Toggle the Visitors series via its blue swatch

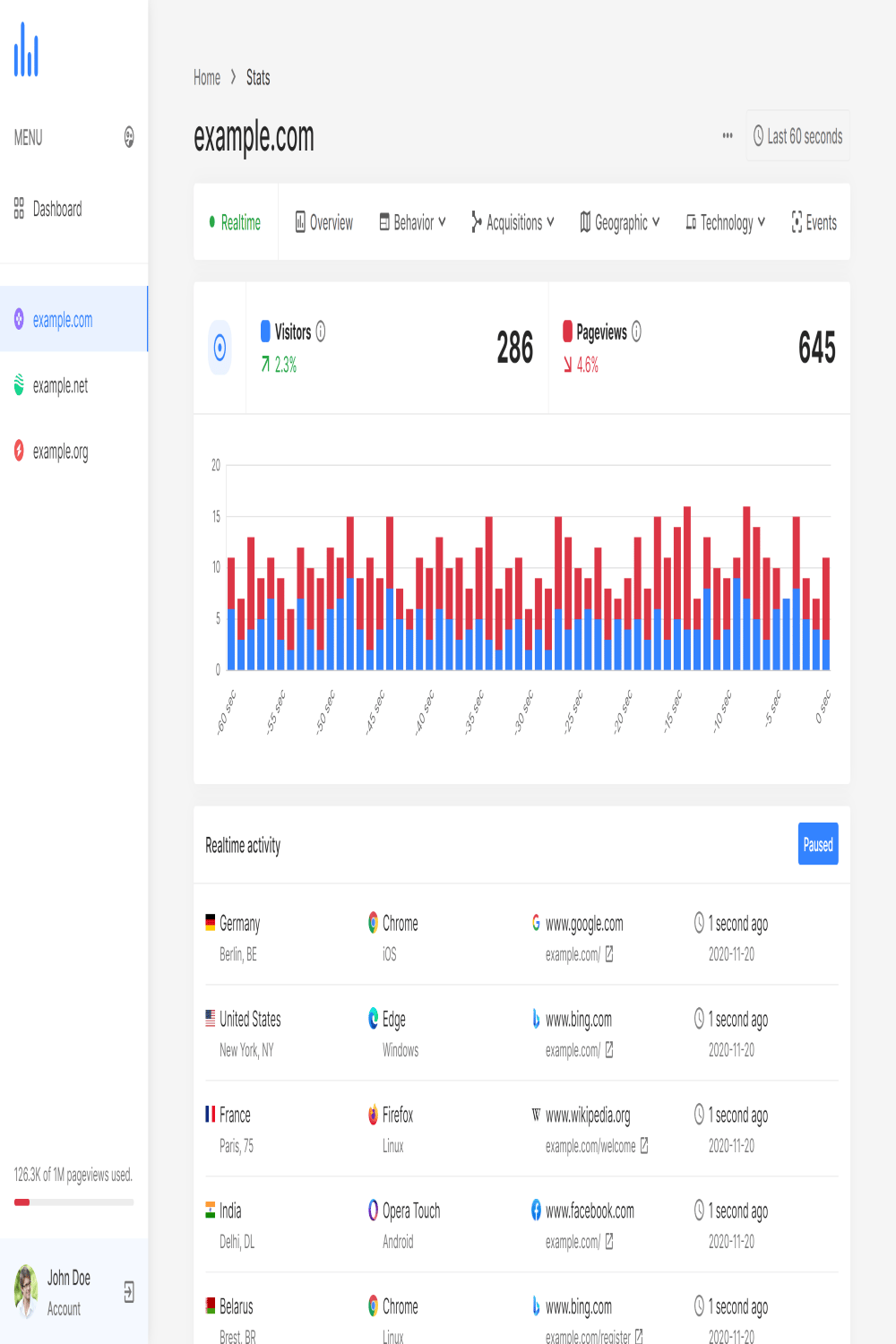click(x=265, y=332)
